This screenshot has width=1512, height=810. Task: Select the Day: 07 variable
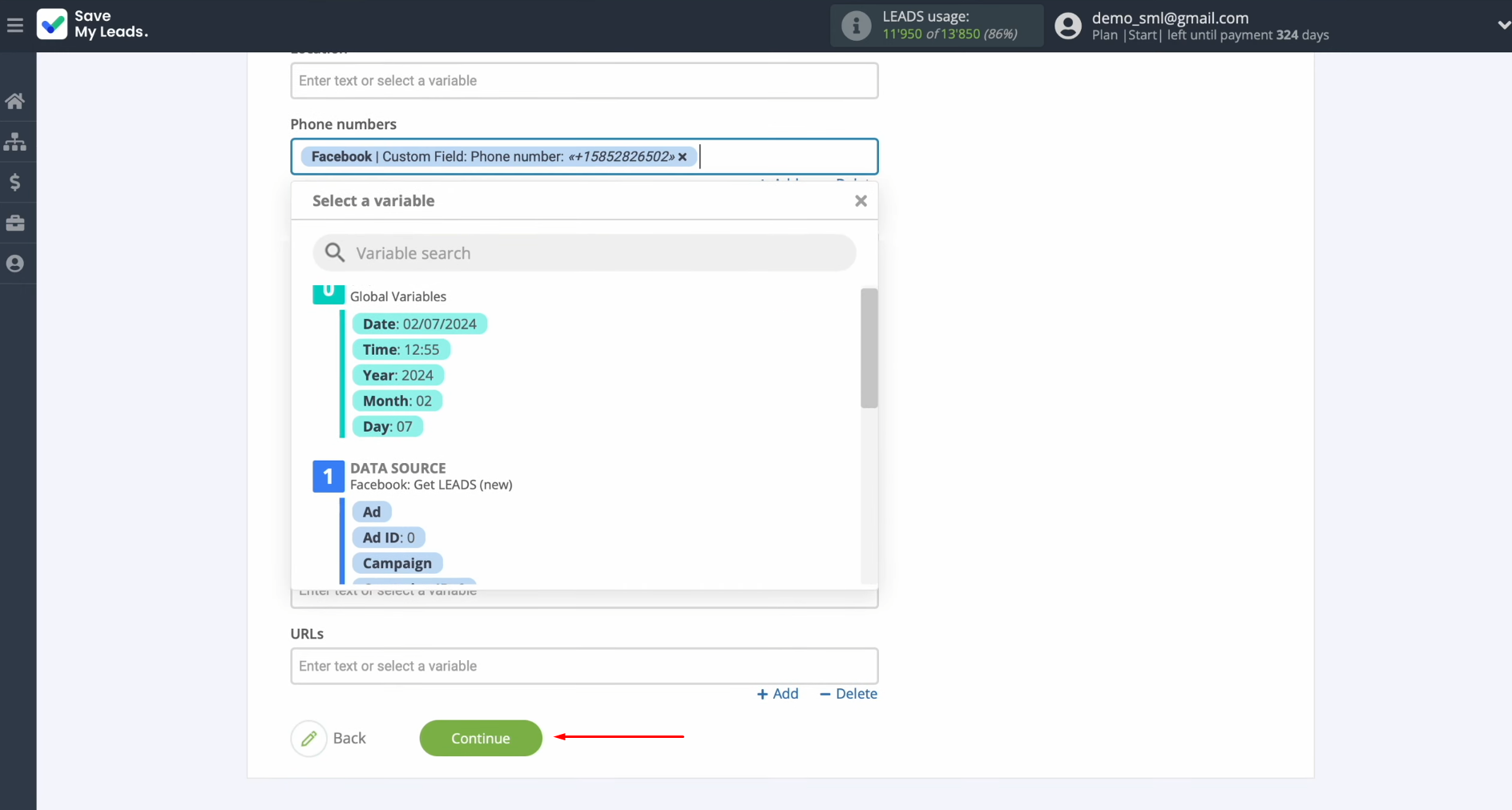click(387, 426)
